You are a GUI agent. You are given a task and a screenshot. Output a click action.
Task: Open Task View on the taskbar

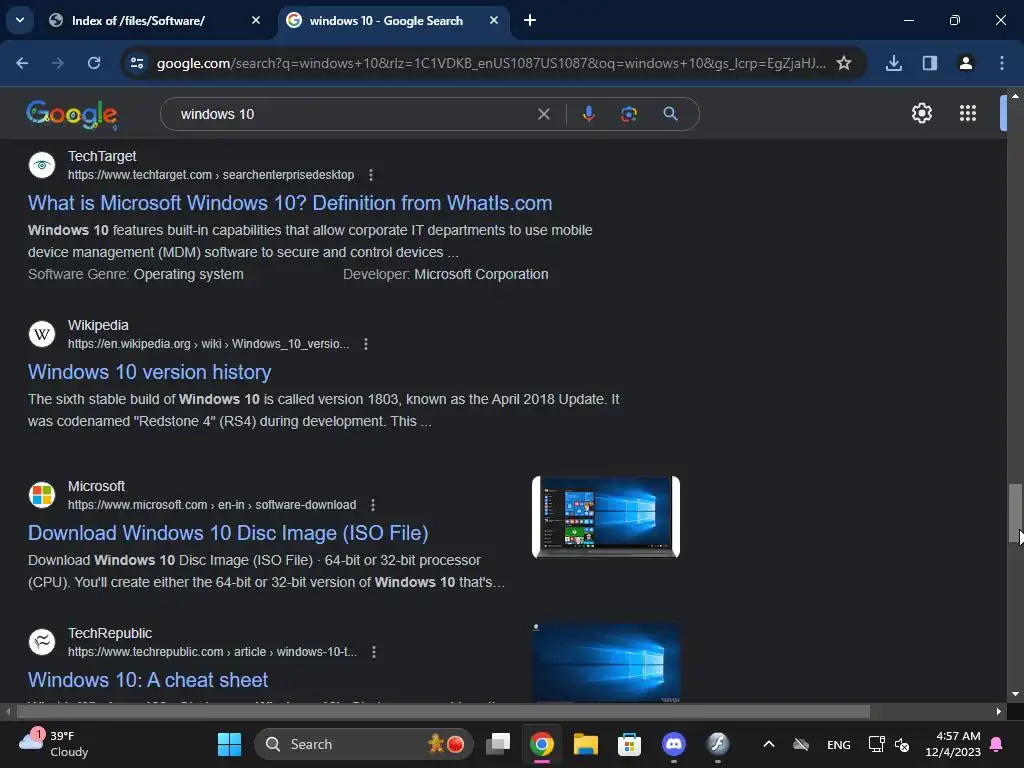click(x=498, y=744)
